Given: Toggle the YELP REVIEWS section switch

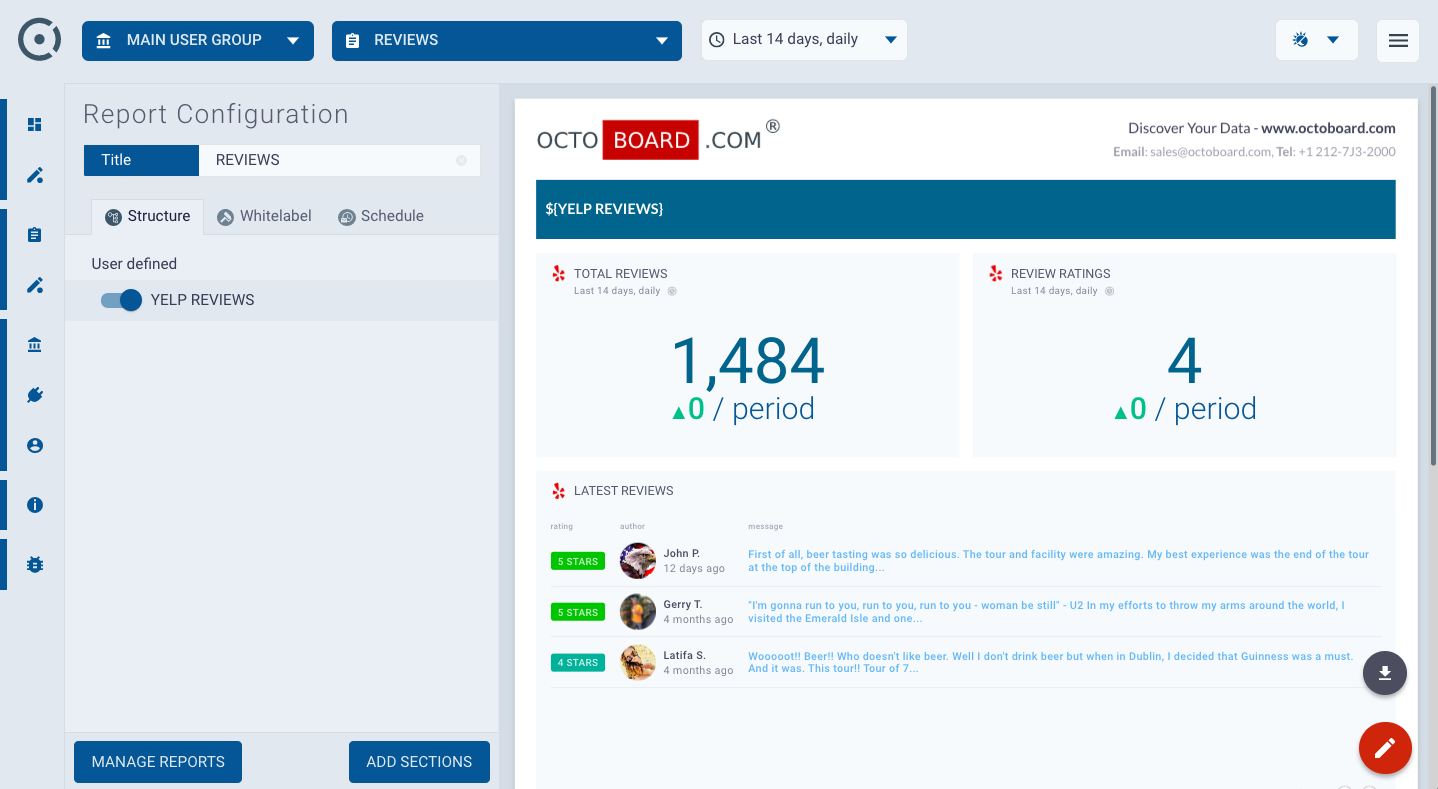Looking at the screenshot, I should (121, 300).
